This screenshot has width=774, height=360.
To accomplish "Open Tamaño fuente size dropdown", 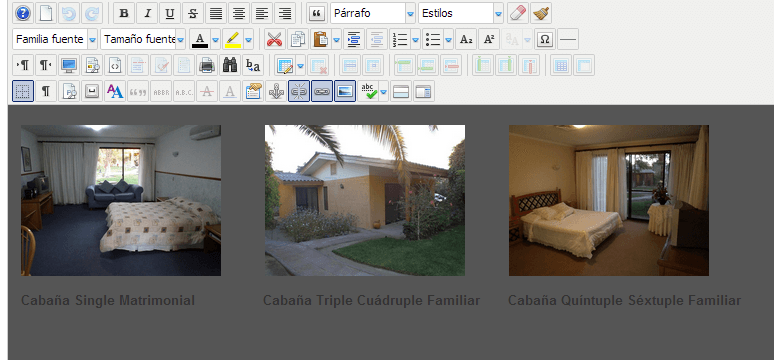I will pyautogui.click(x=143, y=39).
